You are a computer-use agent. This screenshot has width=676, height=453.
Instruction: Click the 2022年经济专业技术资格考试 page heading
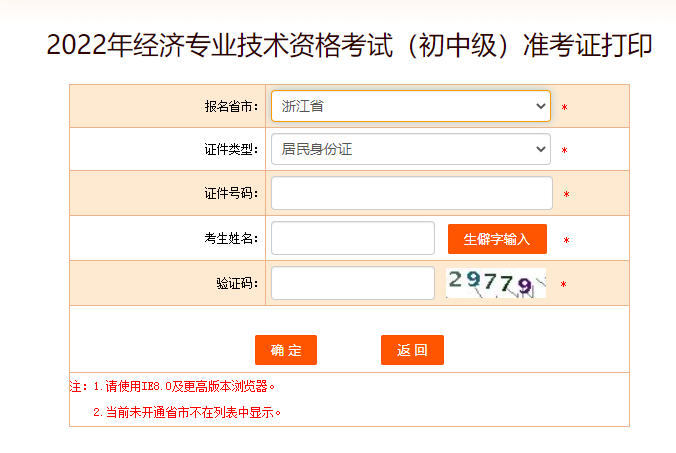(x=349, y=46)
